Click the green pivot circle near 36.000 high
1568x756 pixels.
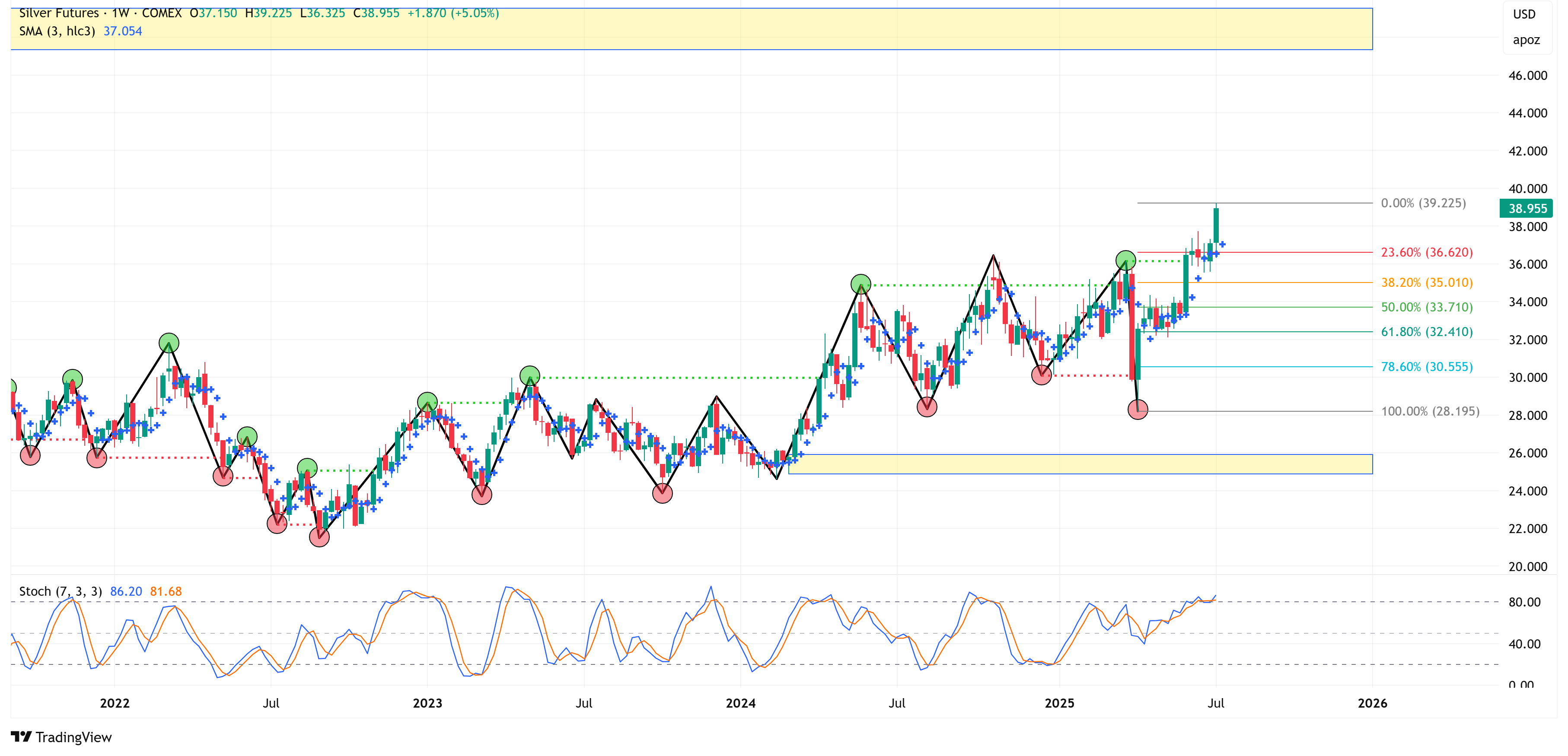click(1125, 260)
